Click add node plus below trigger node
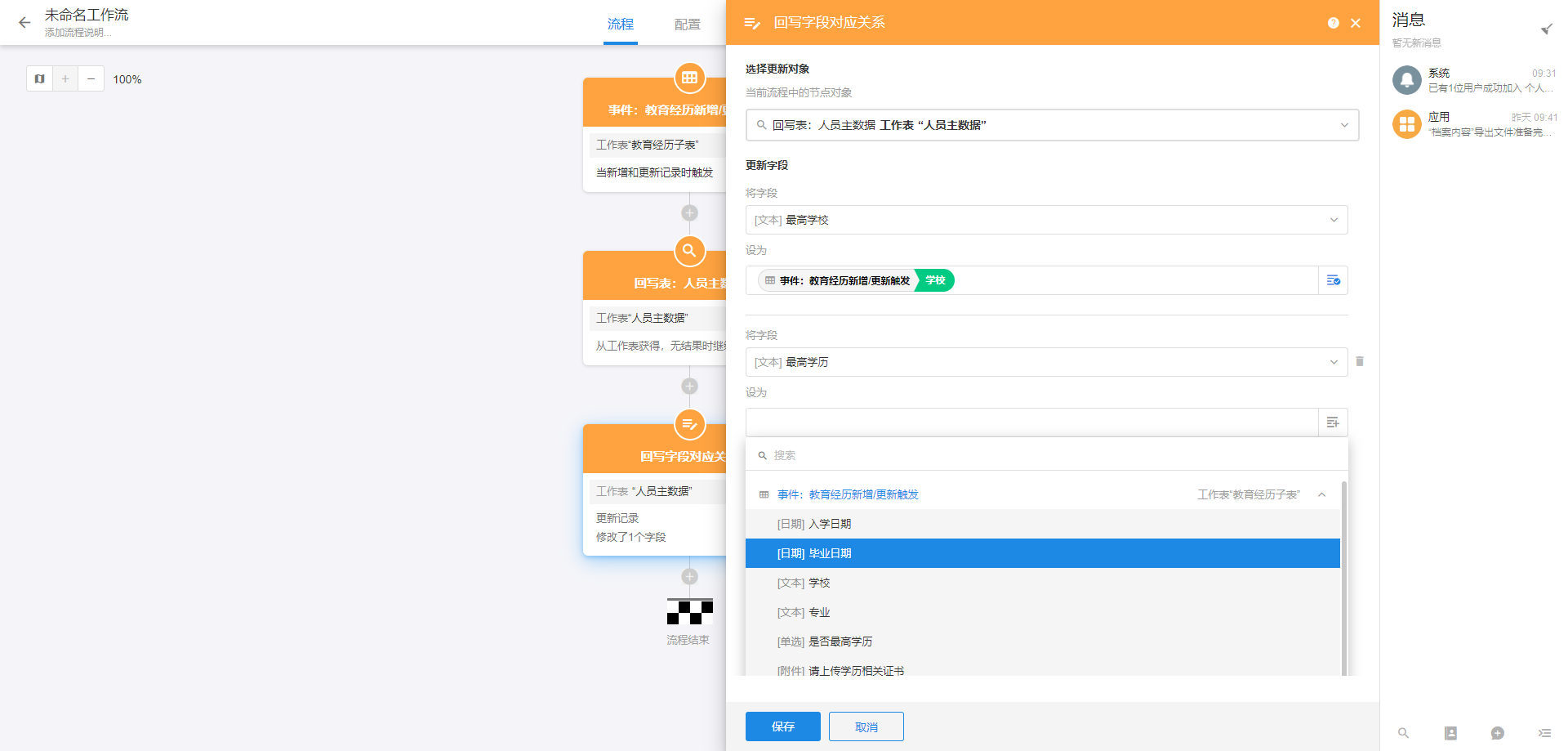Image resolution: width=1568 pixels, height=751 pixels. [x=689, y=213]
